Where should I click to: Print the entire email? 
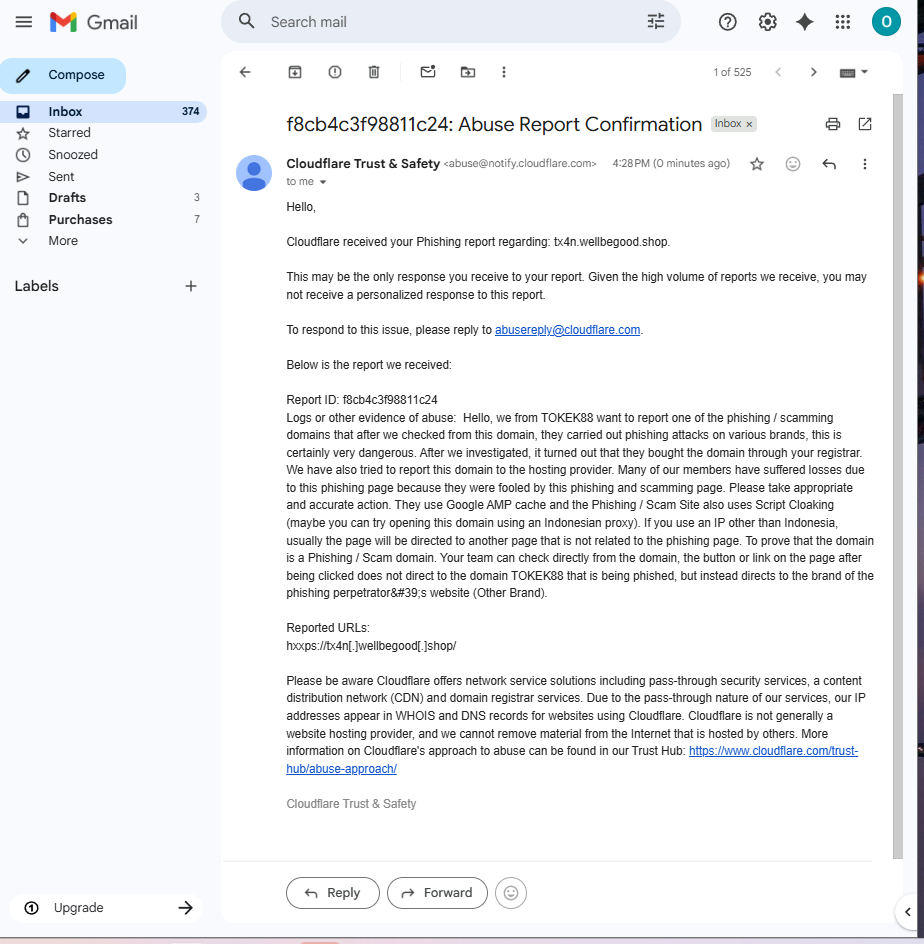click(x=833, y=124)
